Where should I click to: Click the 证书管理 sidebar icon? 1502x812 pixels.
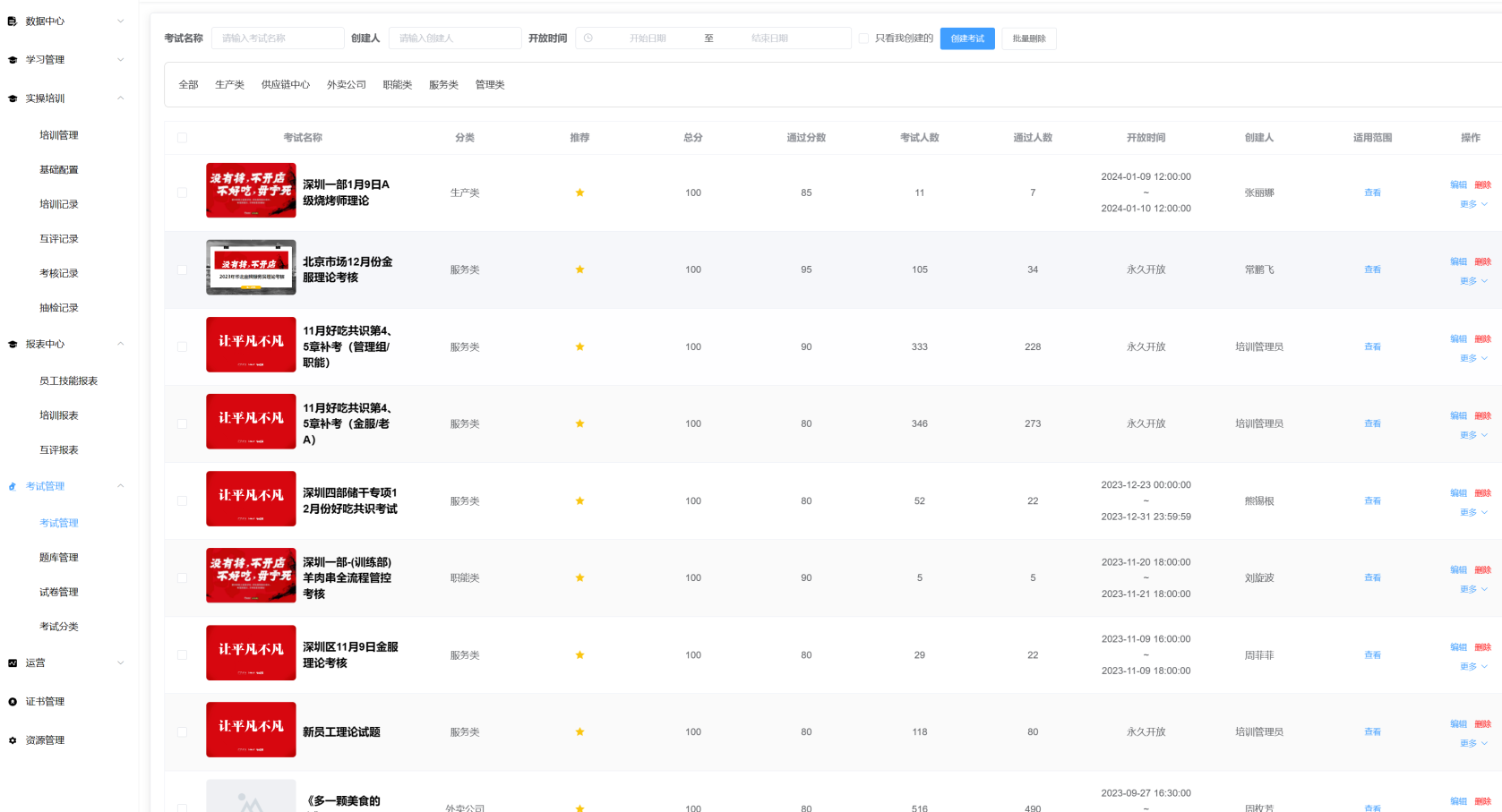point(13,702)
